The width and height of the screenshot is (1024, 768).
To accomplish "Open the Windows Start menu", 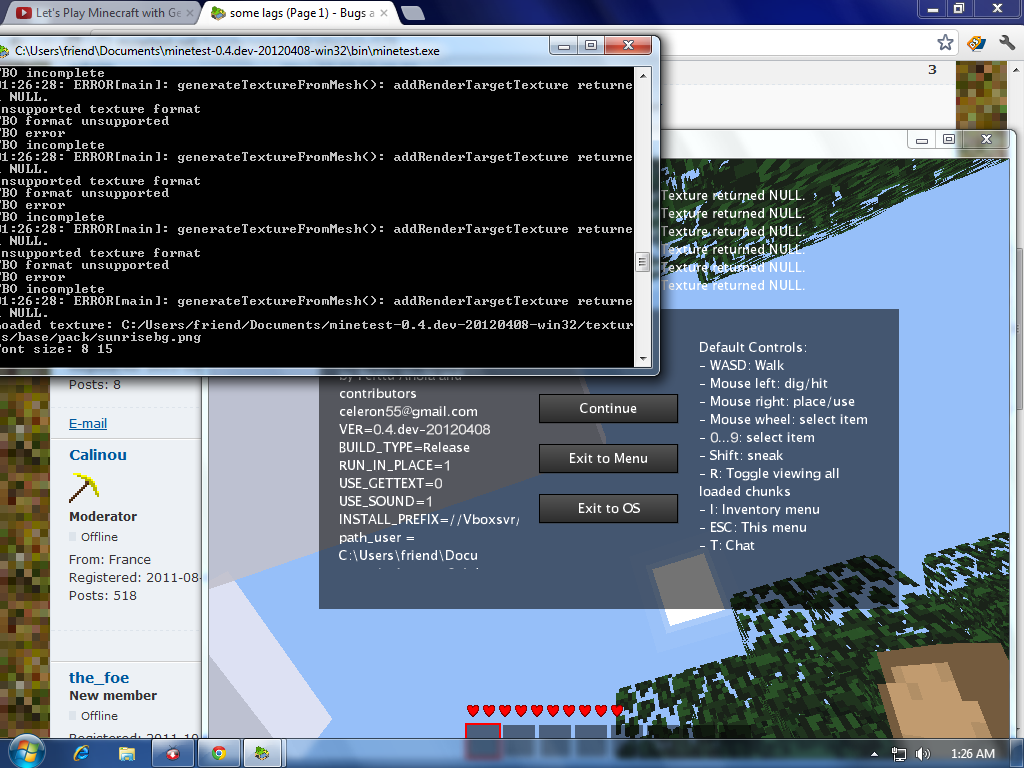I will click(25, 753).
